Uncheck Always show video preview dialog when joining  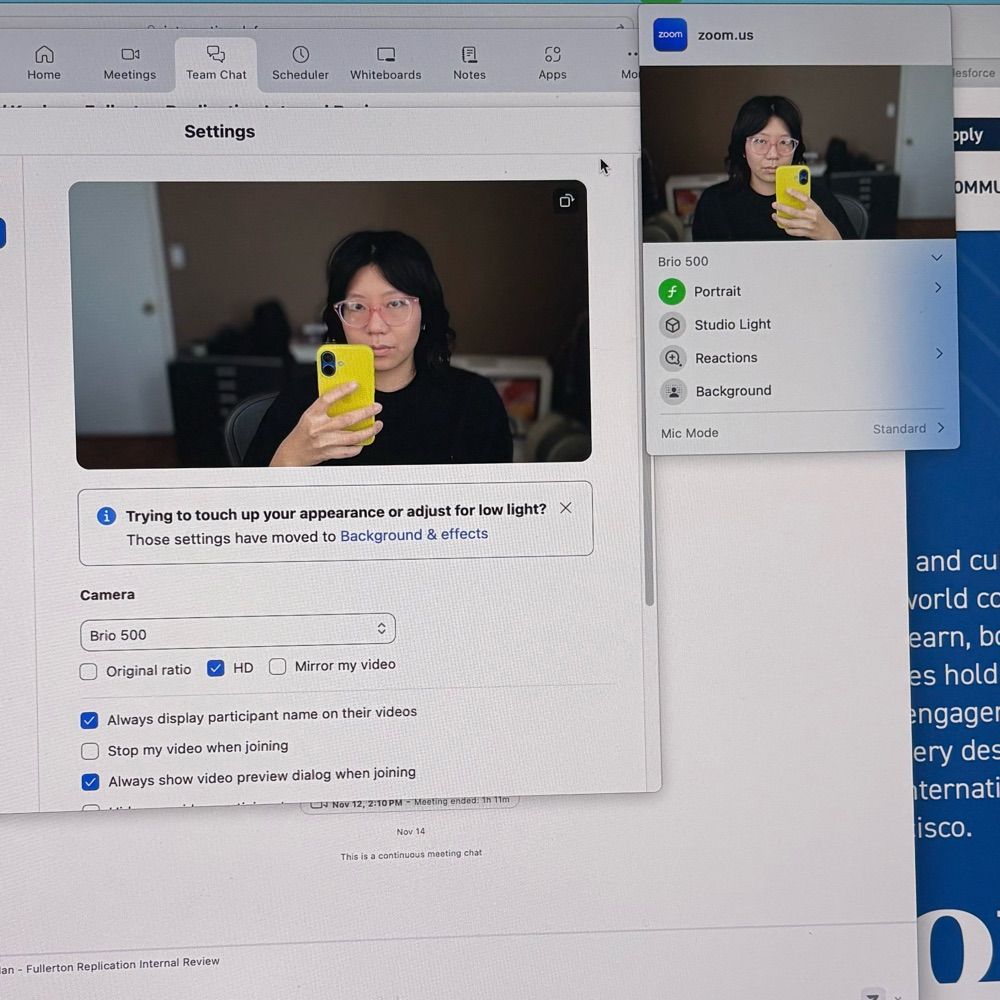coord(91,781)
